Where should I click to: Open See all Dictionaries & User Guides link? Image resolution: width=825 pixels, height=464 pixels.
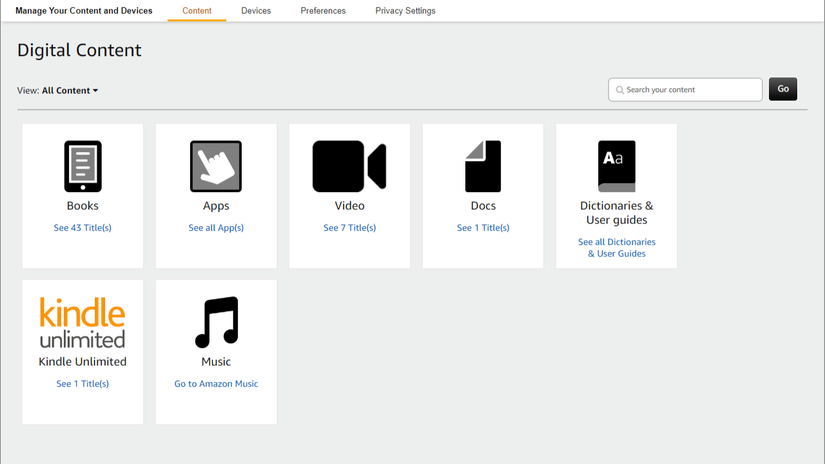616,248
